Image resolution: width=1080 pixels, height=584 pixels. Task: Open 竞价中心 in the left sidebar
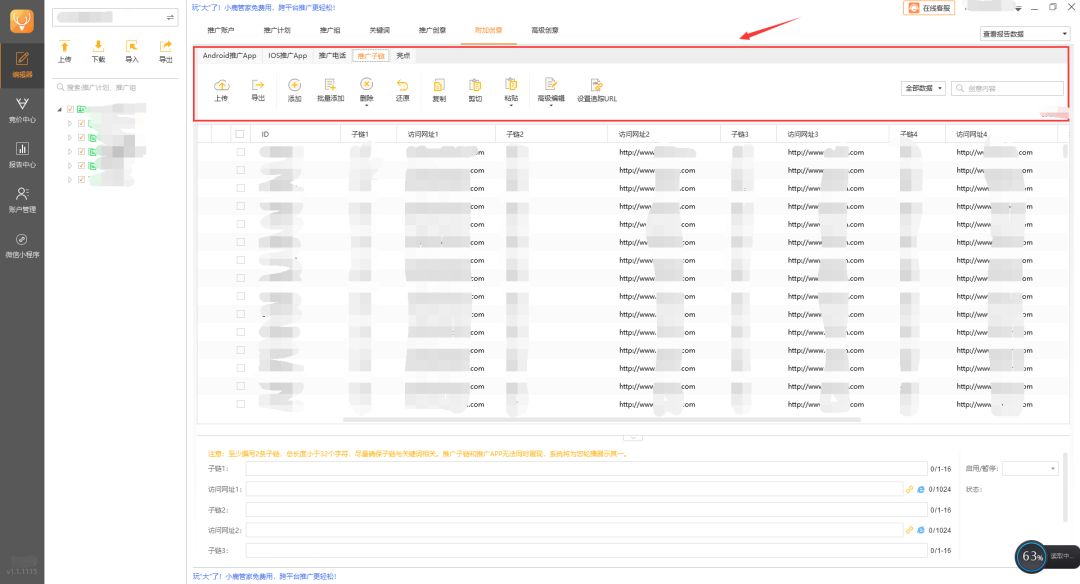[x=22, y=109]
